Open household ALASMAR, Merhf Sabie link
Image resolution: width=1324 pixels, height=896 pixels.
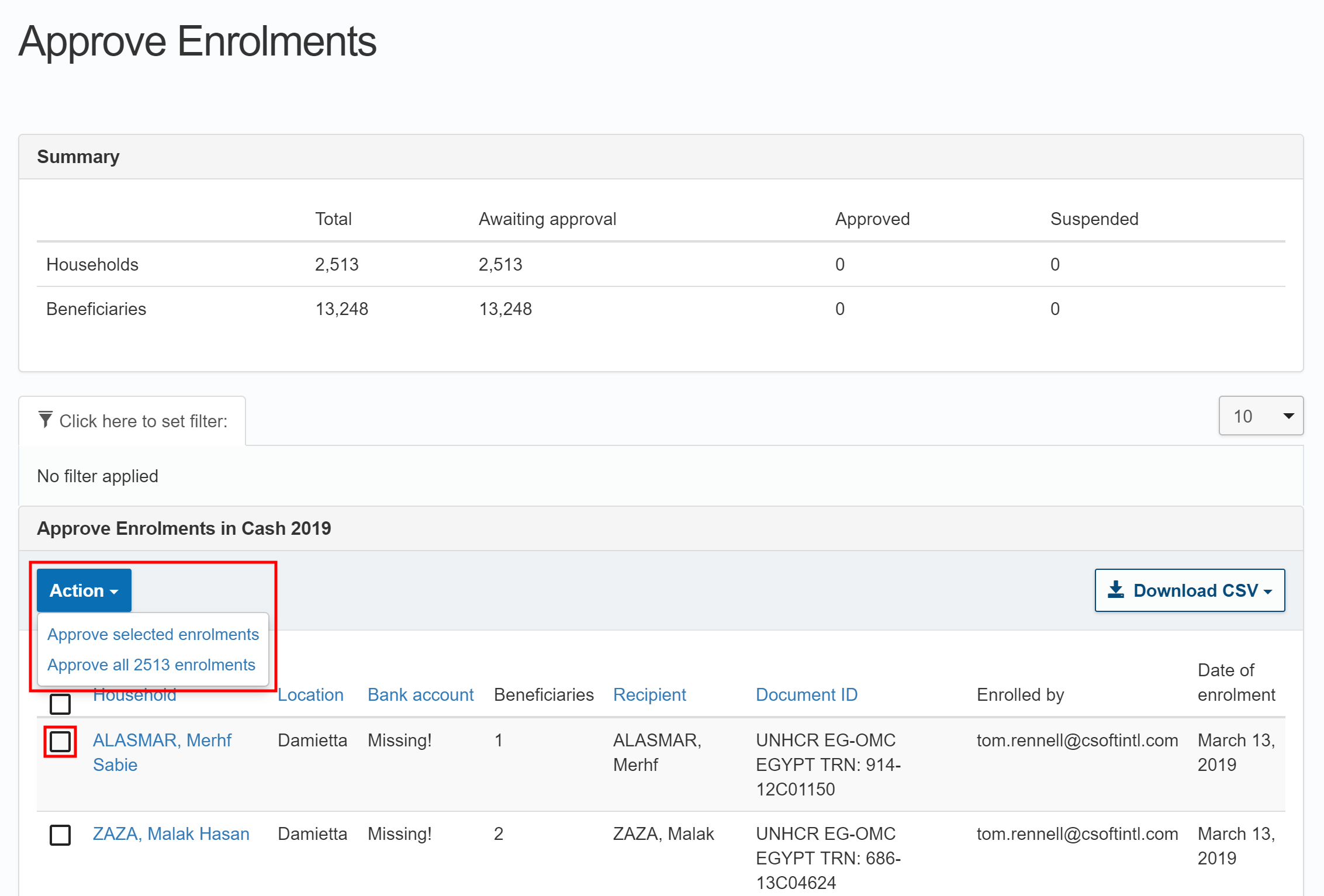(x=161, y=741)
